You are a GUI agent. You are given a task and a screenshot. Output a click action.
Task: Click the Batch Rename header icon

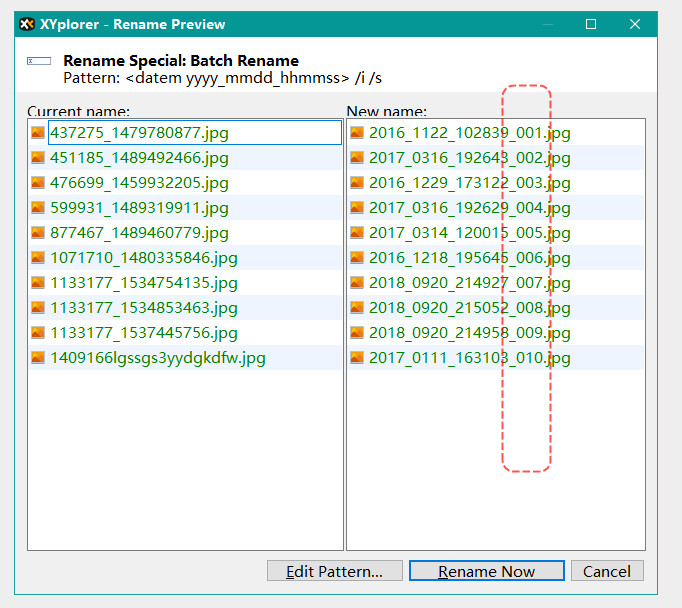click(39, 62)
